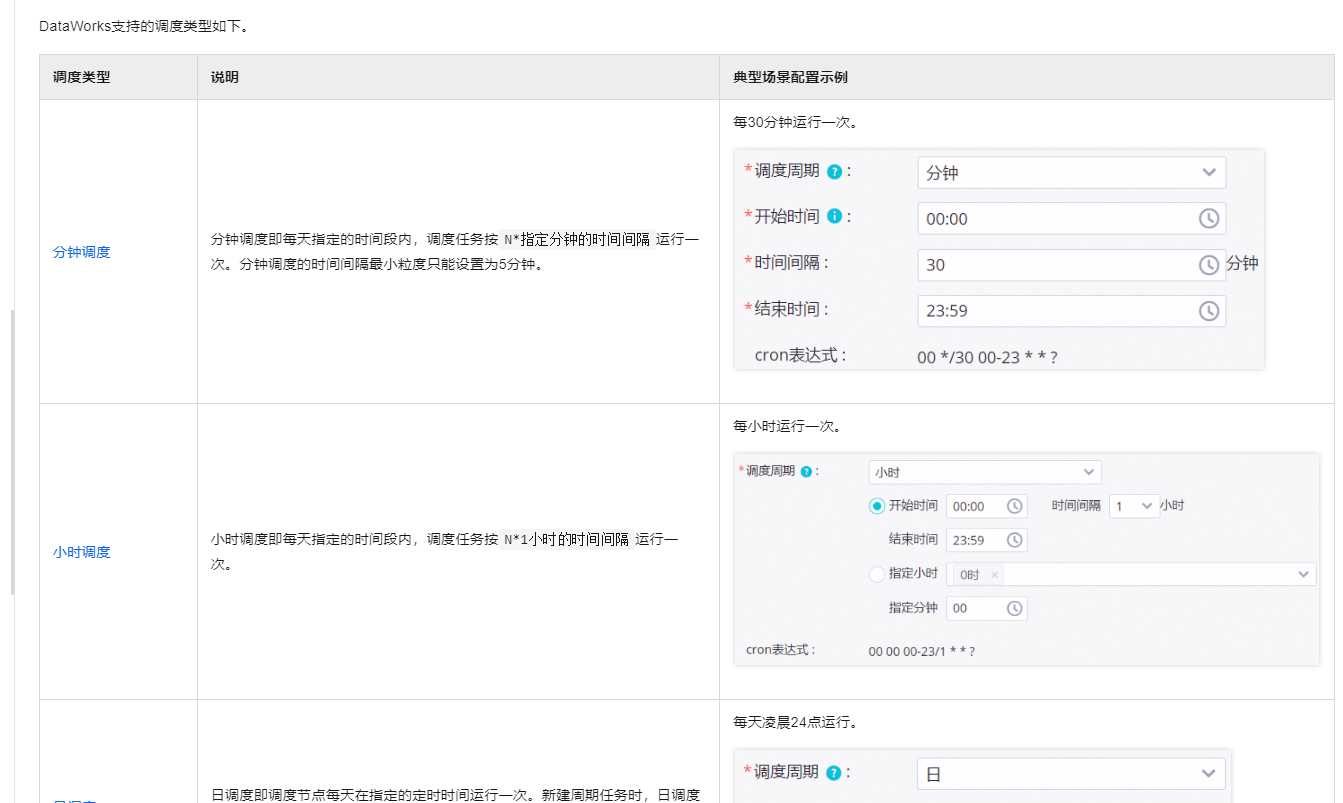
Task: Remove the 0时 tag in 指定小时 field
Action: (994, 575)
